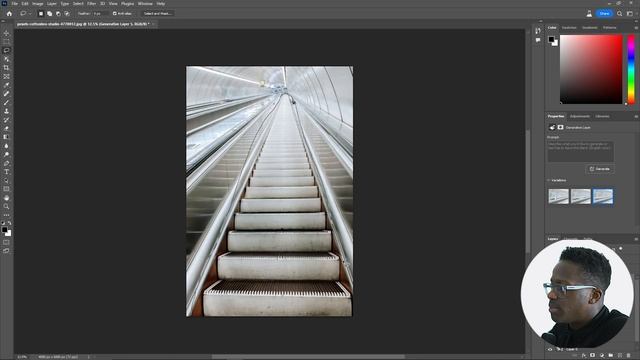Select the Eyedropper tool
Viewport: 640px width, 360px height.
7,85
